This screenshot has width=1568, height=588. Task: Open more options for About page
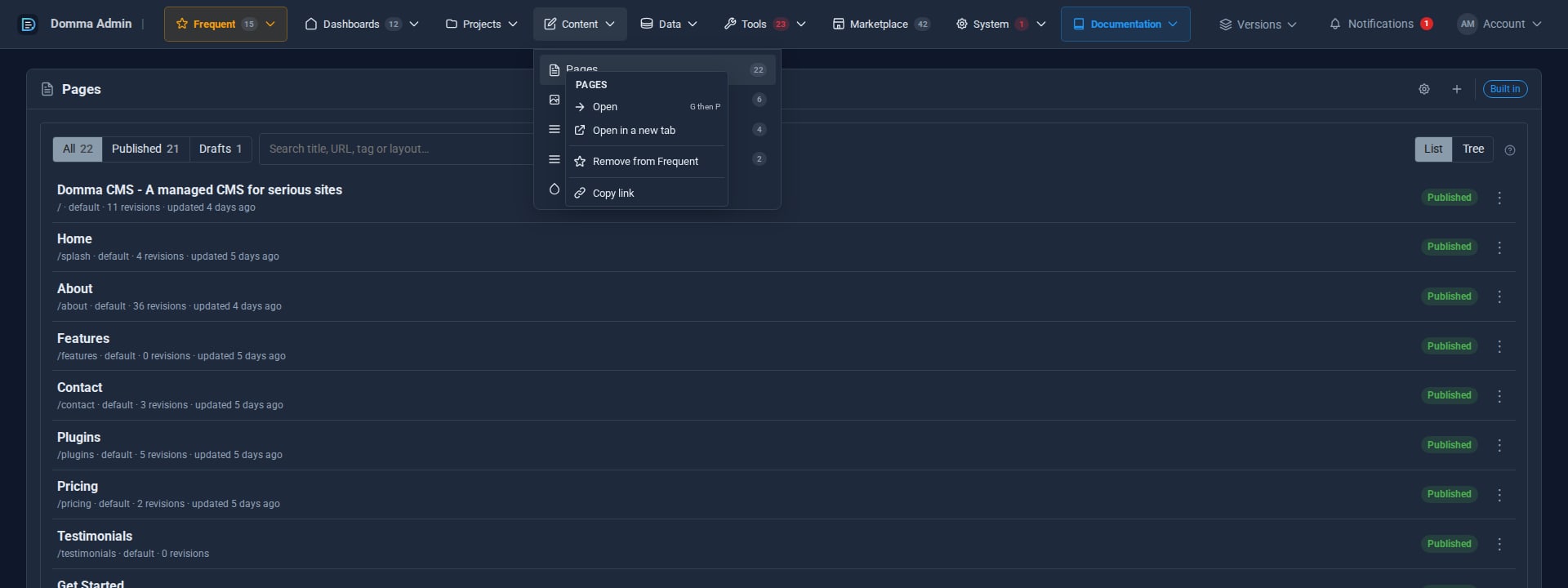[1499, 296]
